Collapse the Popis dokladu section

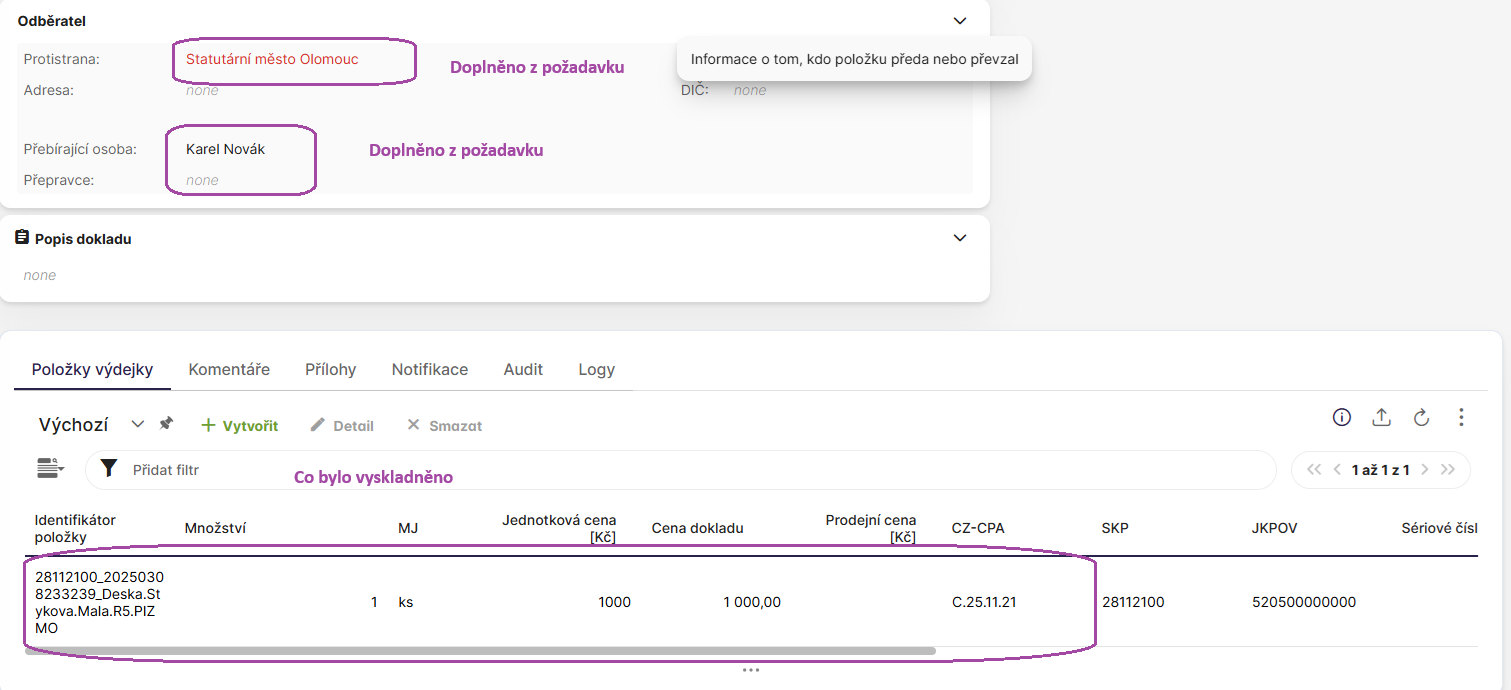click(x=960, y=238)
